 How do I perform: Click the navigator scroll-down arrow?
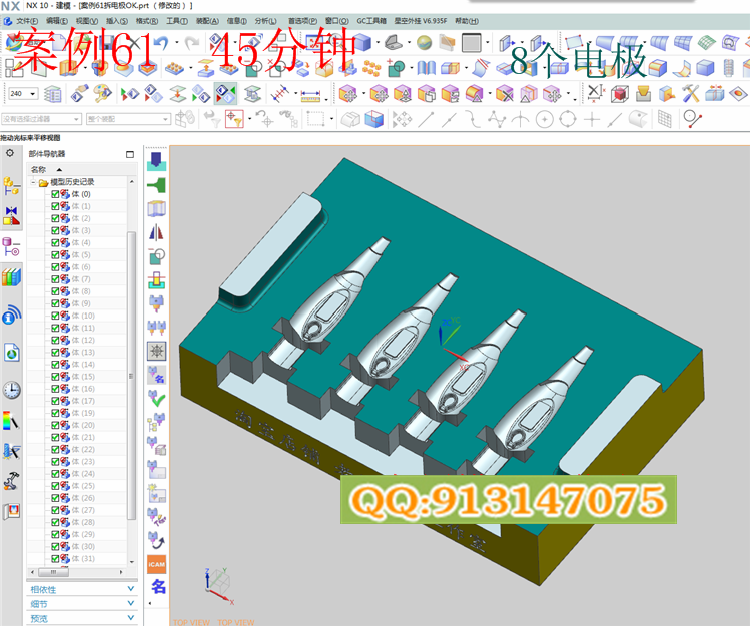click(132, 562)
